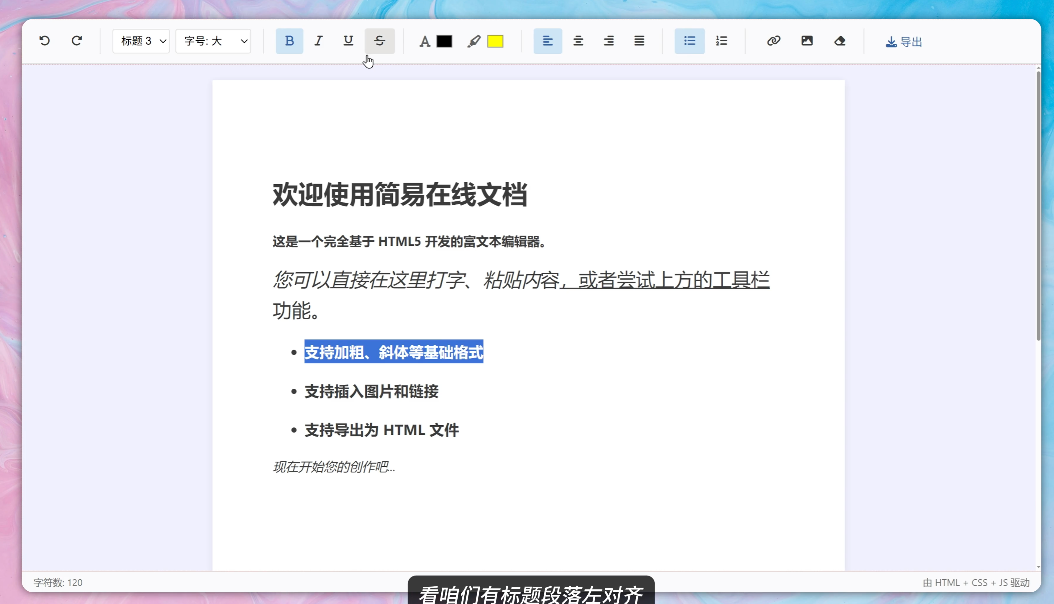Click the undo arrow icon
Image resolution: width=1054 pixels, height=604 pixels.
coord(44,41)
